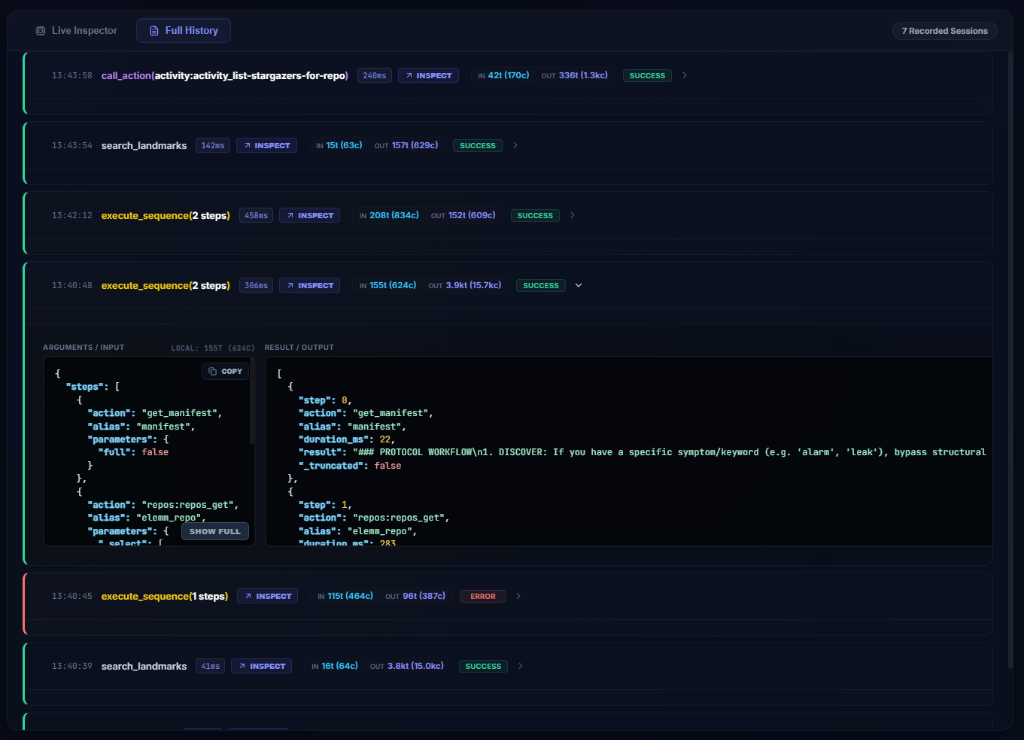Inspect the call_action list-stargazers entry
Image resolution: width=1024 pixels, height=740 pixels.
click(428, 76)
